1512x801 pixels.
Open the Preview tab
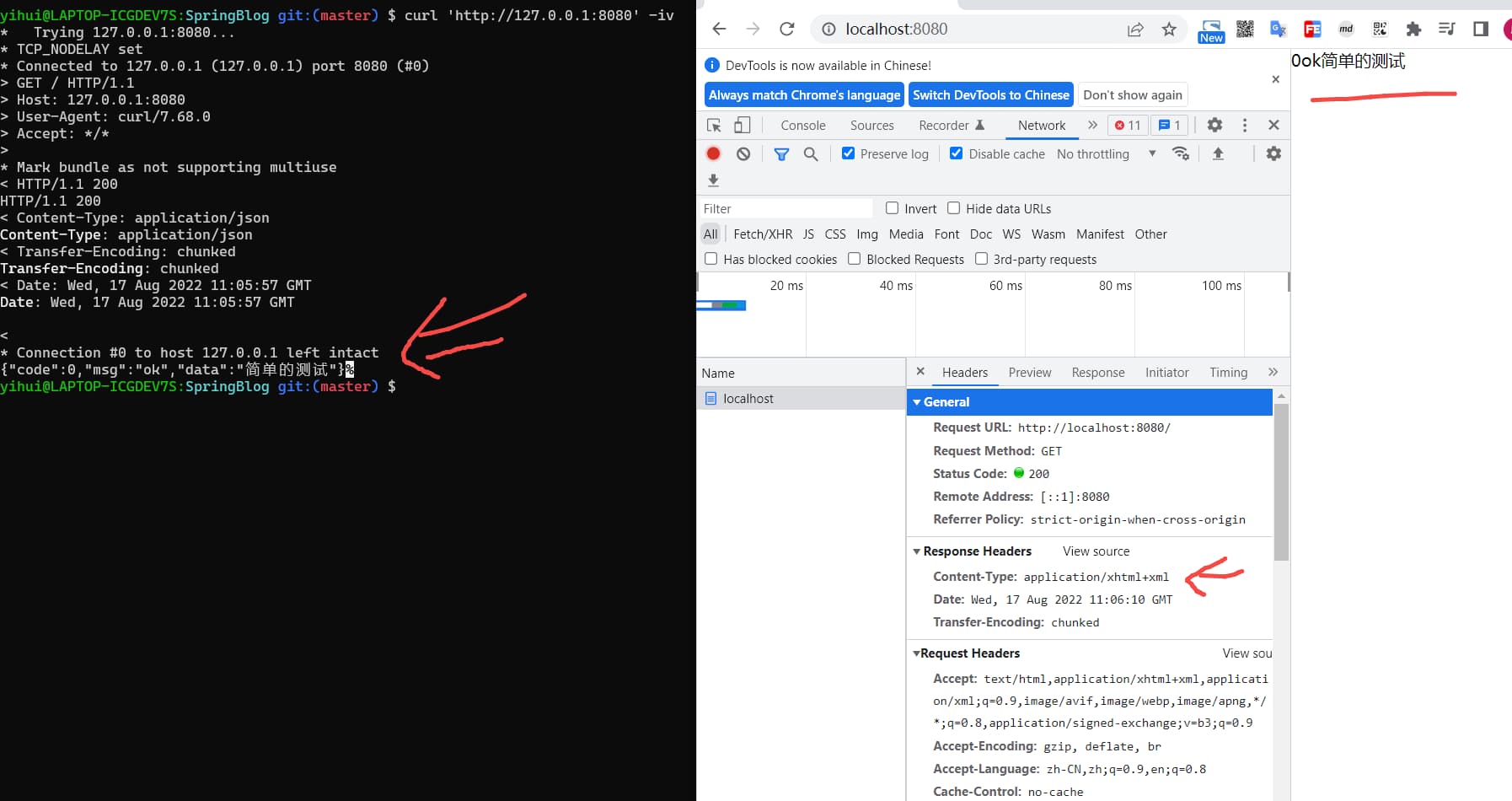(1029, 373)
